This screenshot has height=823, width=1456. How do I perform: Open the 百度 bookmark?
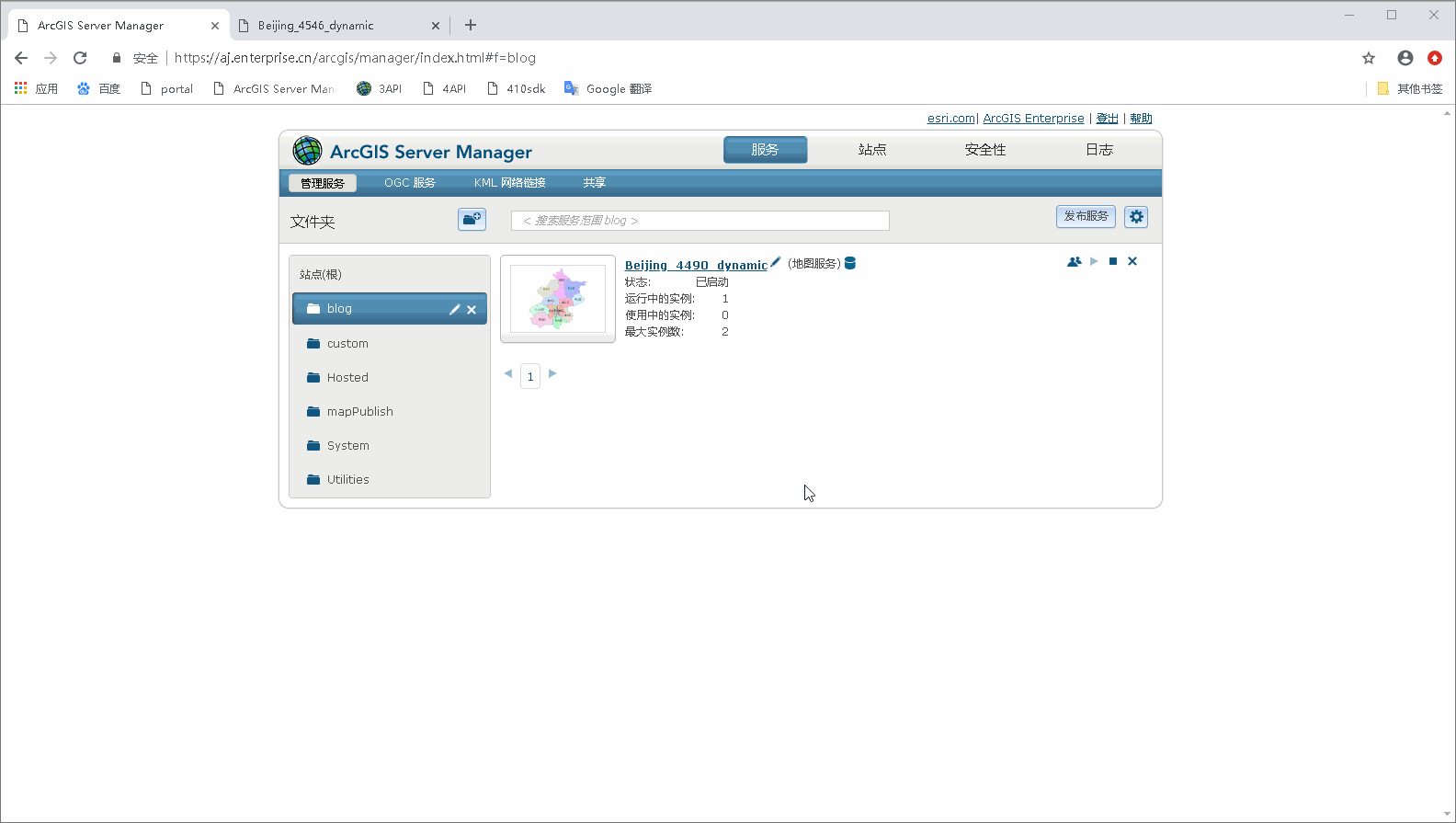(x=98, y=88)
